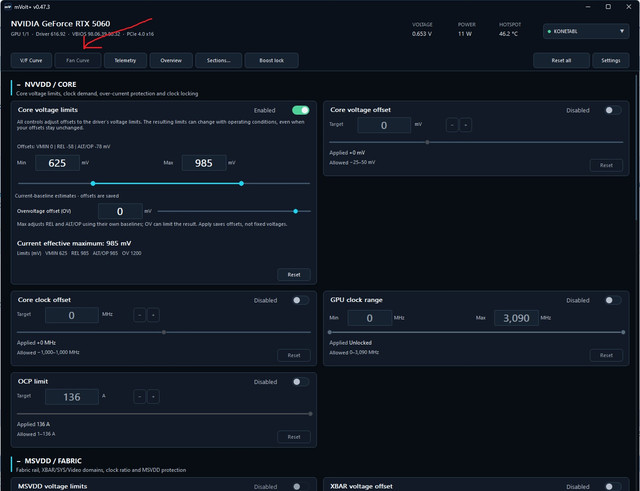Click the GPU clock range min slider handle
The image size is (640, 491).
coord(330,332)
